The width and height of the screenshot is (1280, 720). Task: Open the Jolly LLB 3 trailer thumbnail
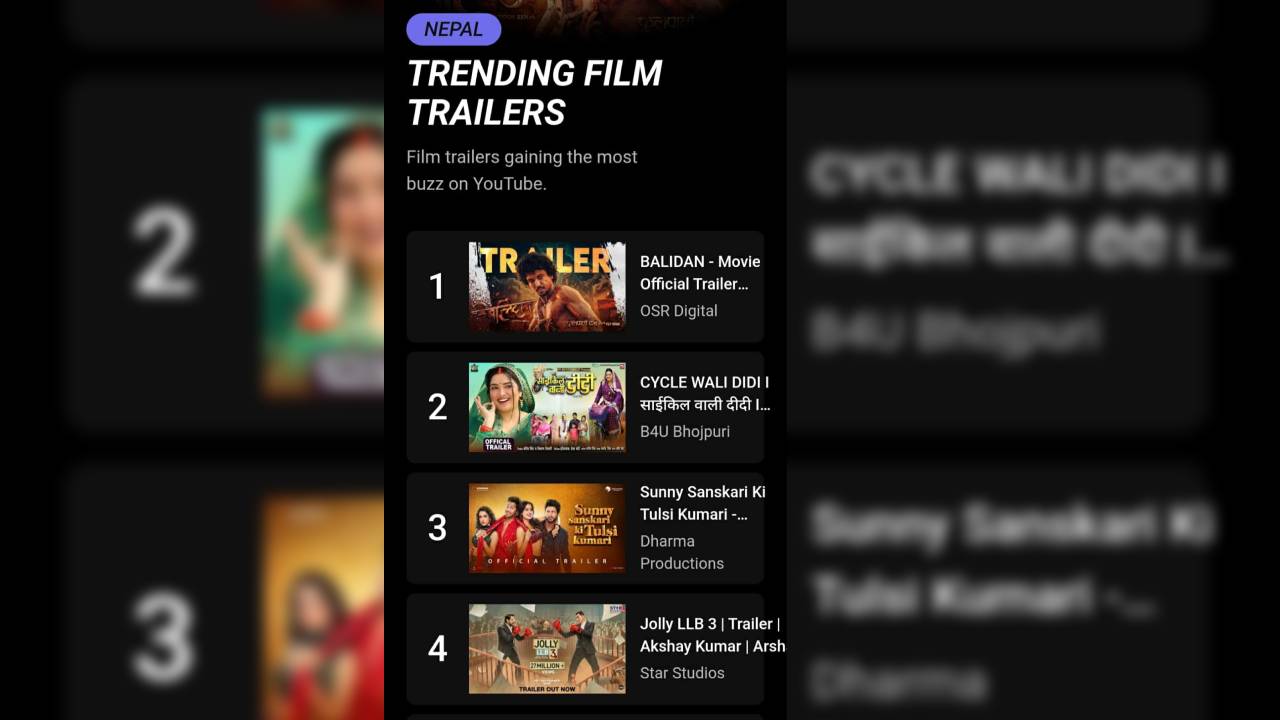(x=547, y=649)
